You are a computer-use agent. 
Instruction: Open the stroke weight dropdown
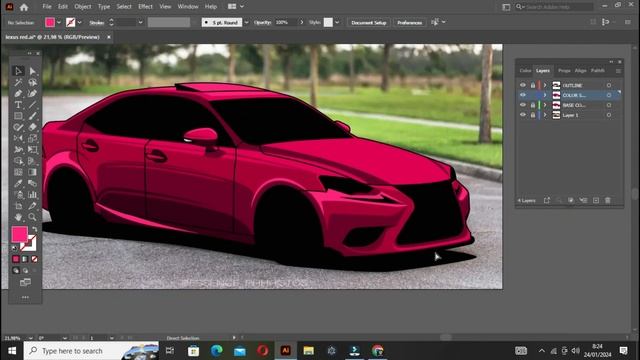pos(140,22)
